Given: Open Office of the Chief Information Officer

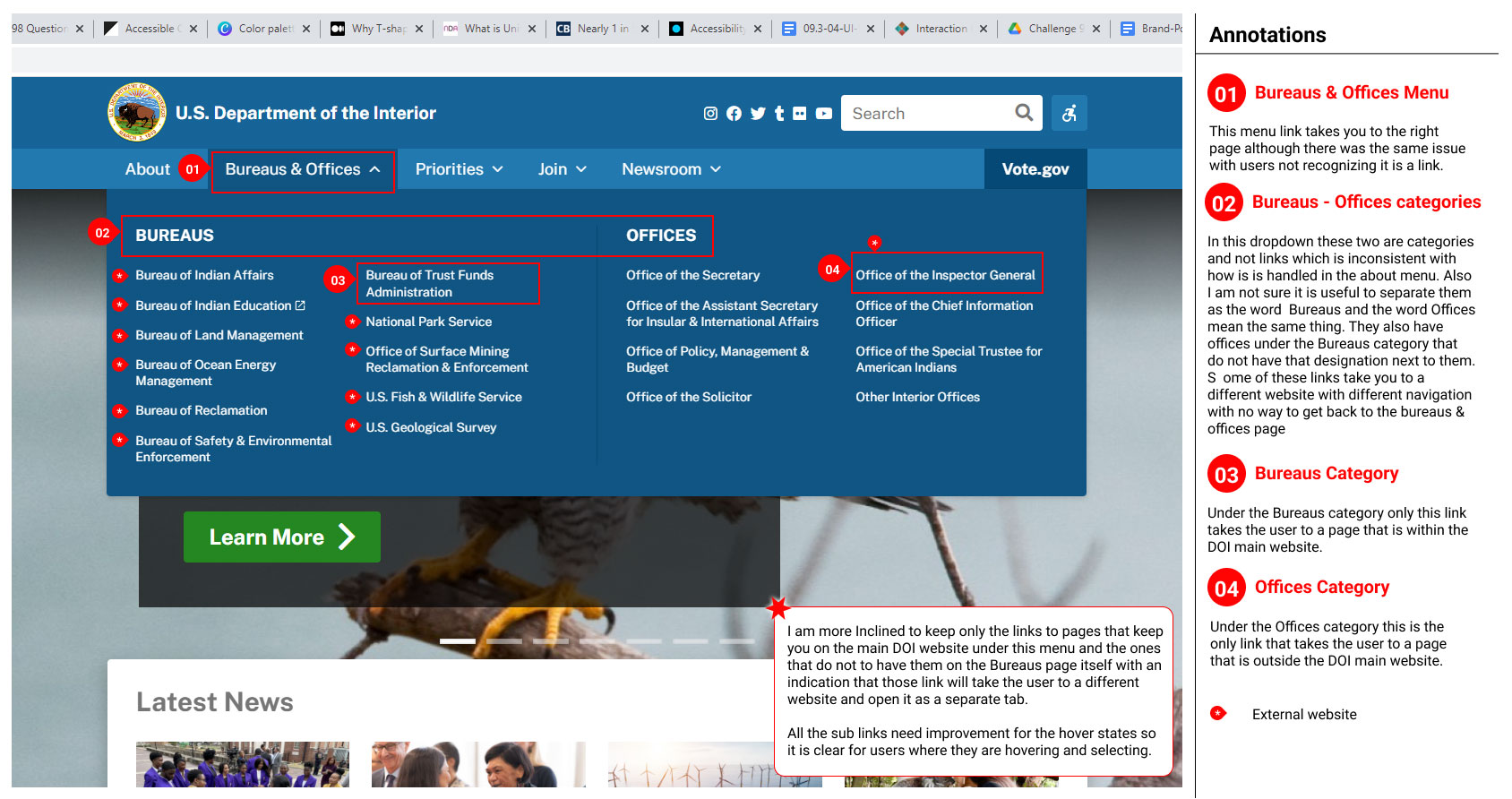Looking at the screenshot, I should (x=944, y=314).
